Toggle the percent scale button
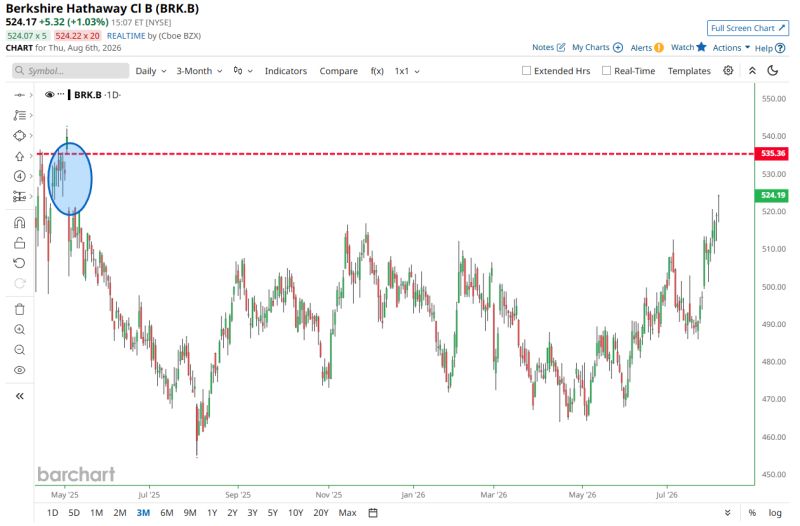The image size is (800, 526). pos(752,513)
